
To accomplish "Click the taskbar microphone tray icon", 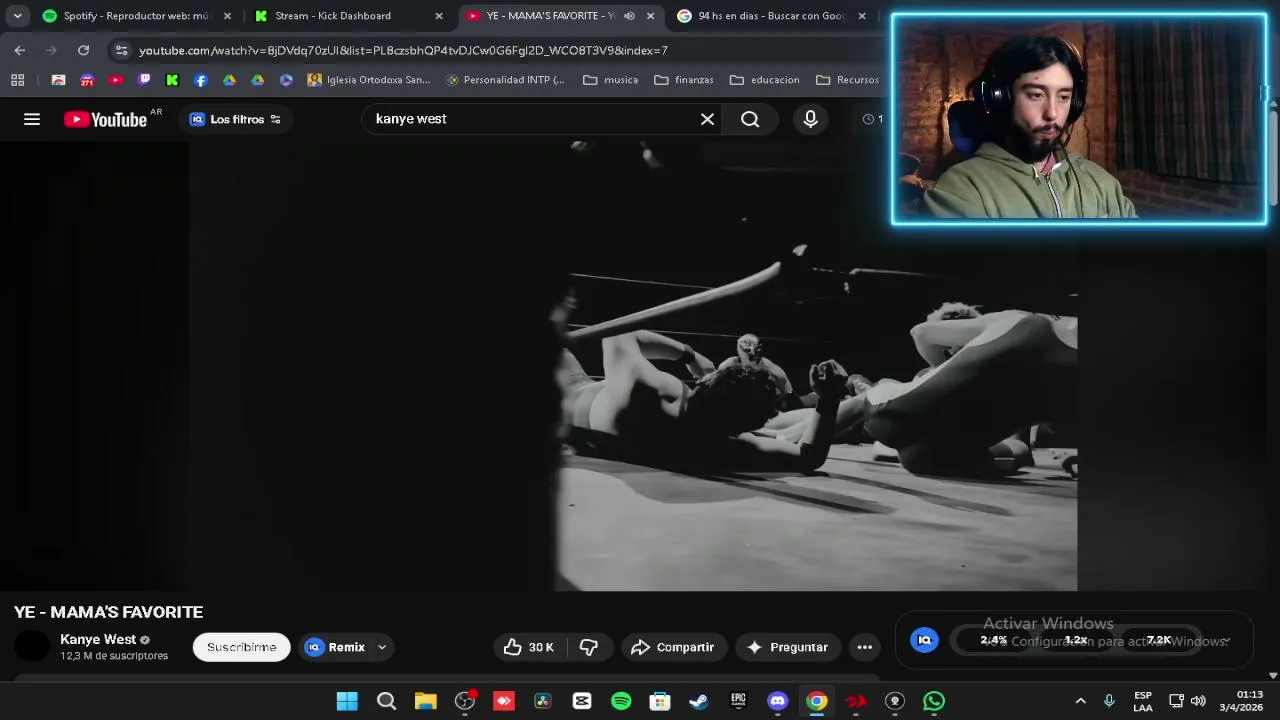I will point(1109,701).
